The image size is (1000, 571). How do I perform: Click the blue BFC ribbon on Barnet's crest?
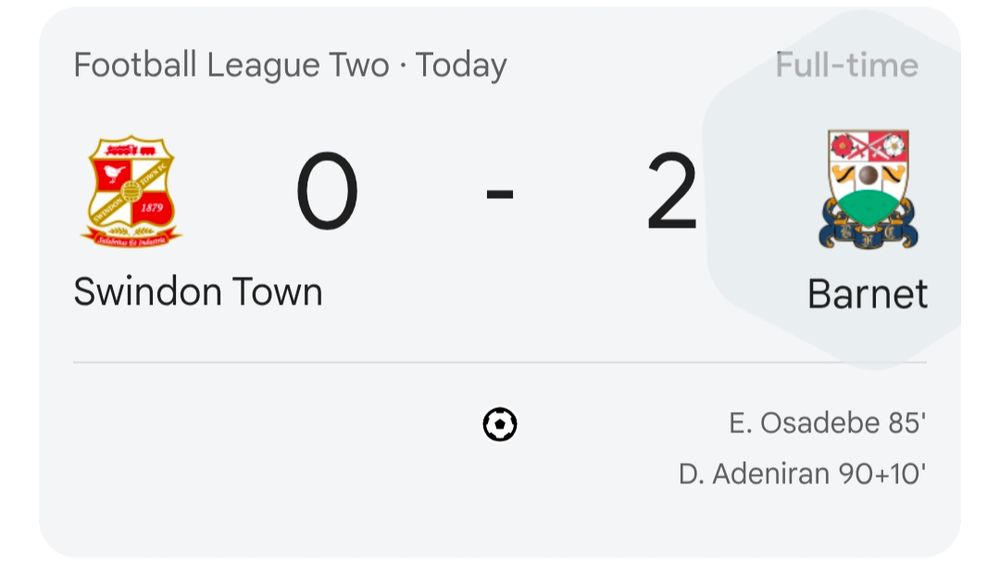(x=868, y=230)
